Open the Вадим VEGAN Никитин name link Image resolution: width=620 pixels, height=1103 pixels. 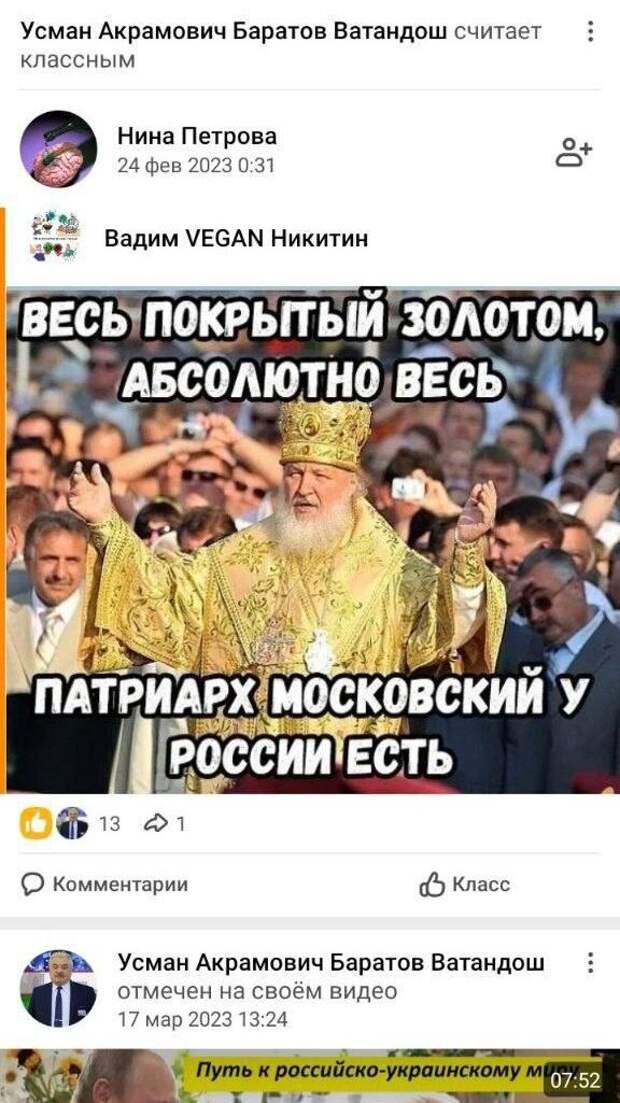tap(236, 239)
